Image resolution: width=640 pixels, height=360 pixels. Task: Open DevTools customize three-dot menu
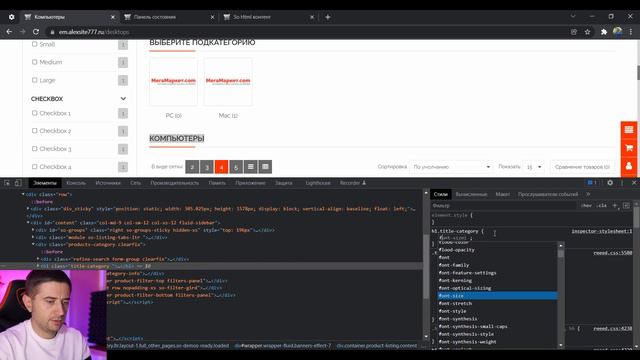click(x=622, y=183)
